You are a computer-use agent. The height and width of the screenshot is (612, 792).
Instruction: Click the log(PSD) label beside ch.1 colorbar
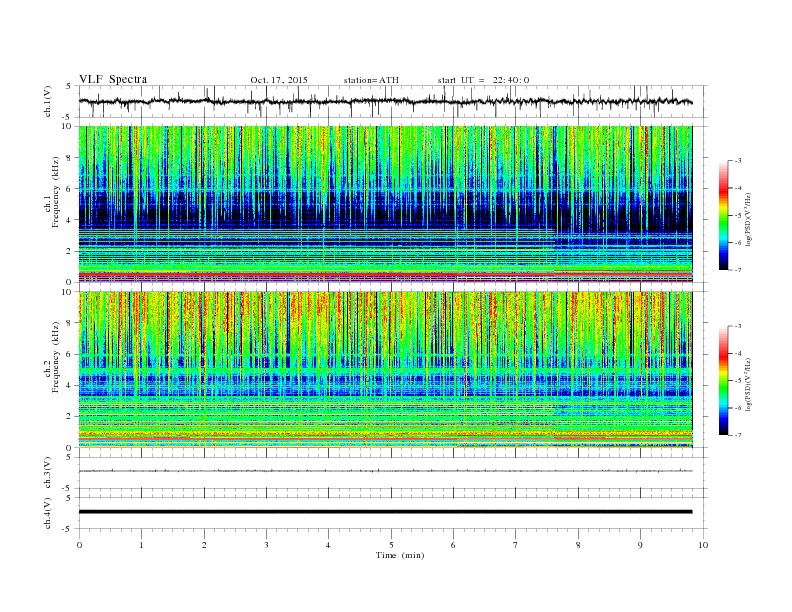[x=750, y=220]
